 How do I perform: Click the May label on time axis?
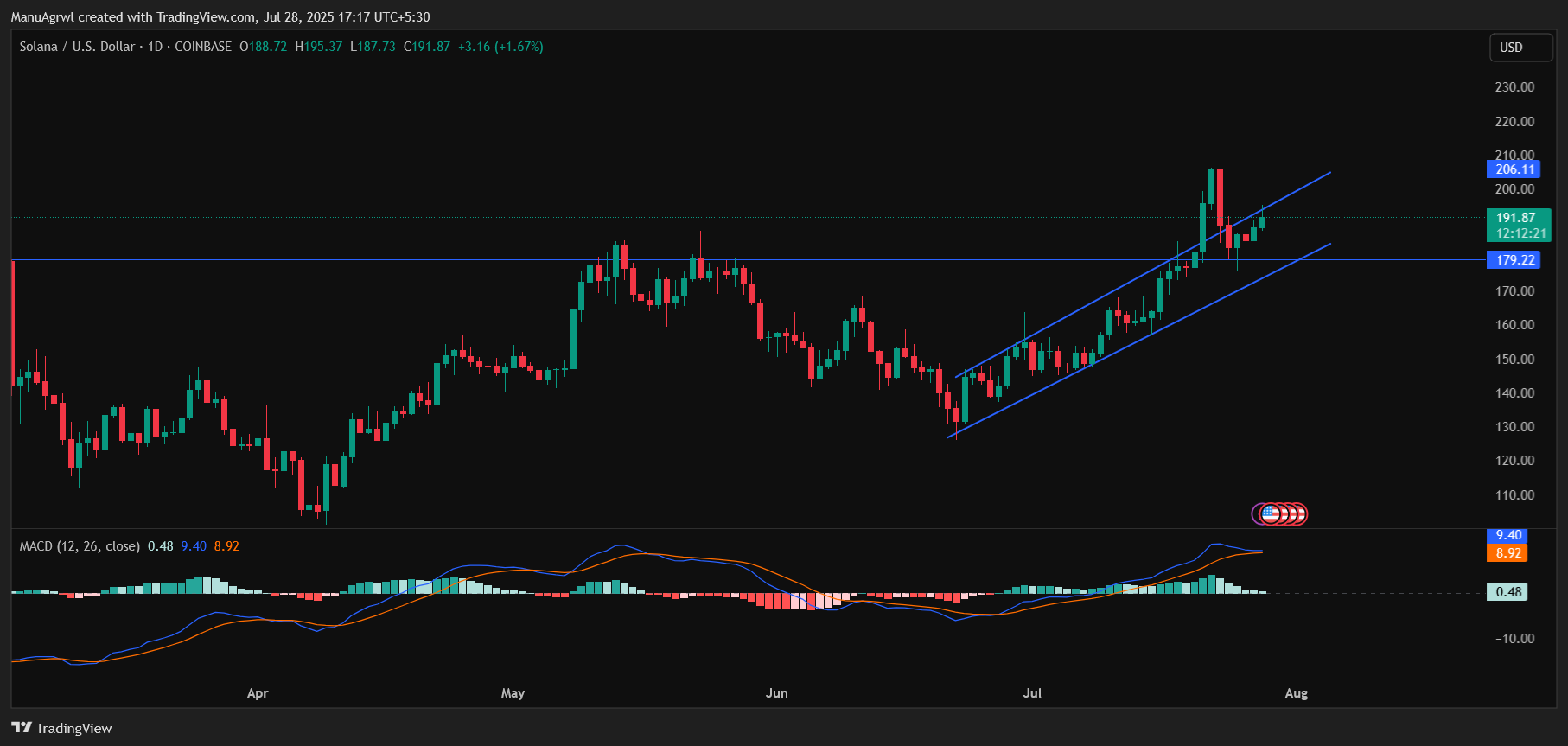click(513, 693)
